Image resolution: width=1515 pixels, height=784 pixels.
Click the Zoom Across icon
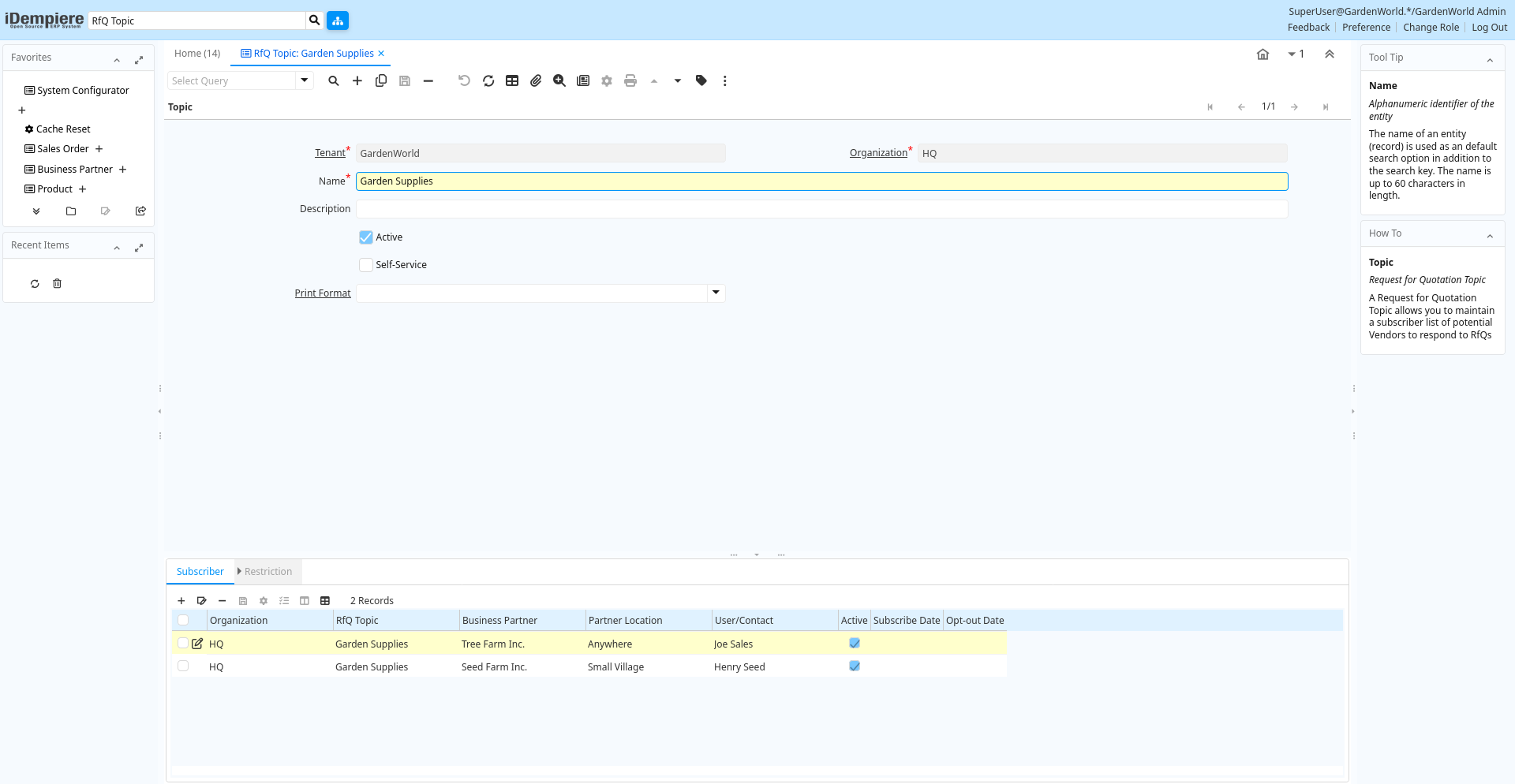[559, 80]
